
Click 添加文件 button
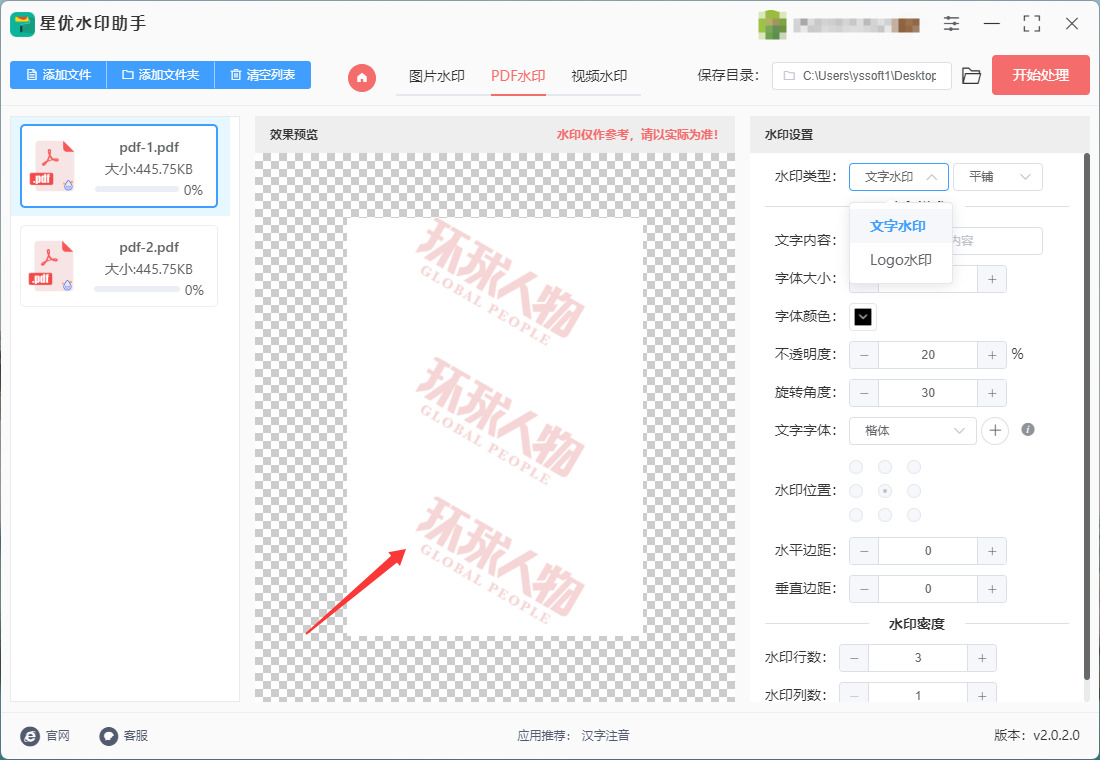tap(58, 75)
